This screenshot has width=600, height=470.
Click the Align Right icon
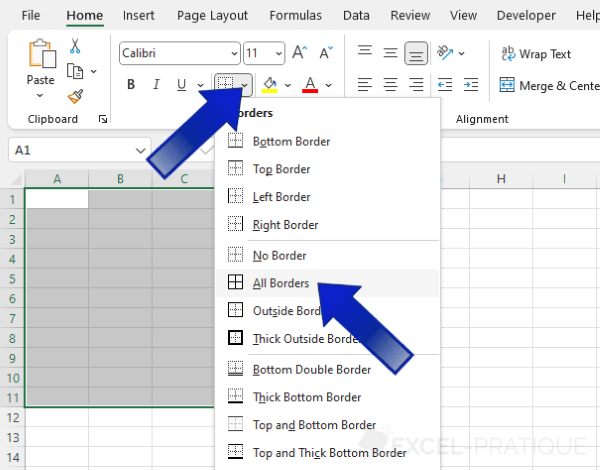[x=415, y=85]
